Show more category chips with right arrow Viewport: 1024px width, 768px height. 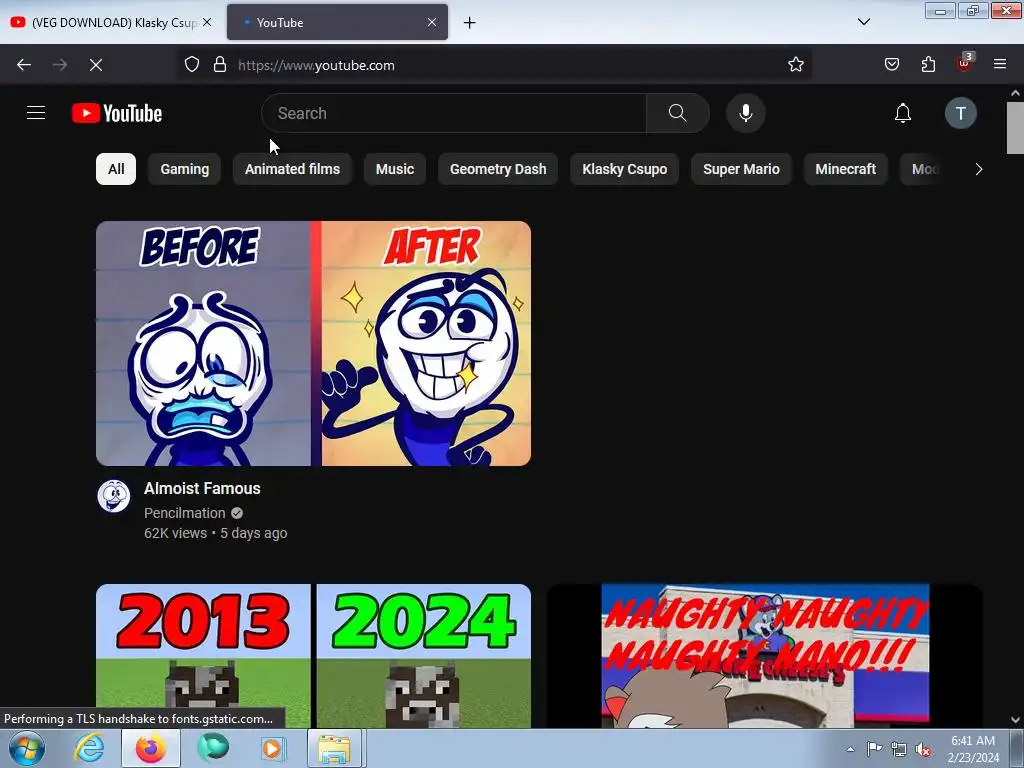pos(978,169)
